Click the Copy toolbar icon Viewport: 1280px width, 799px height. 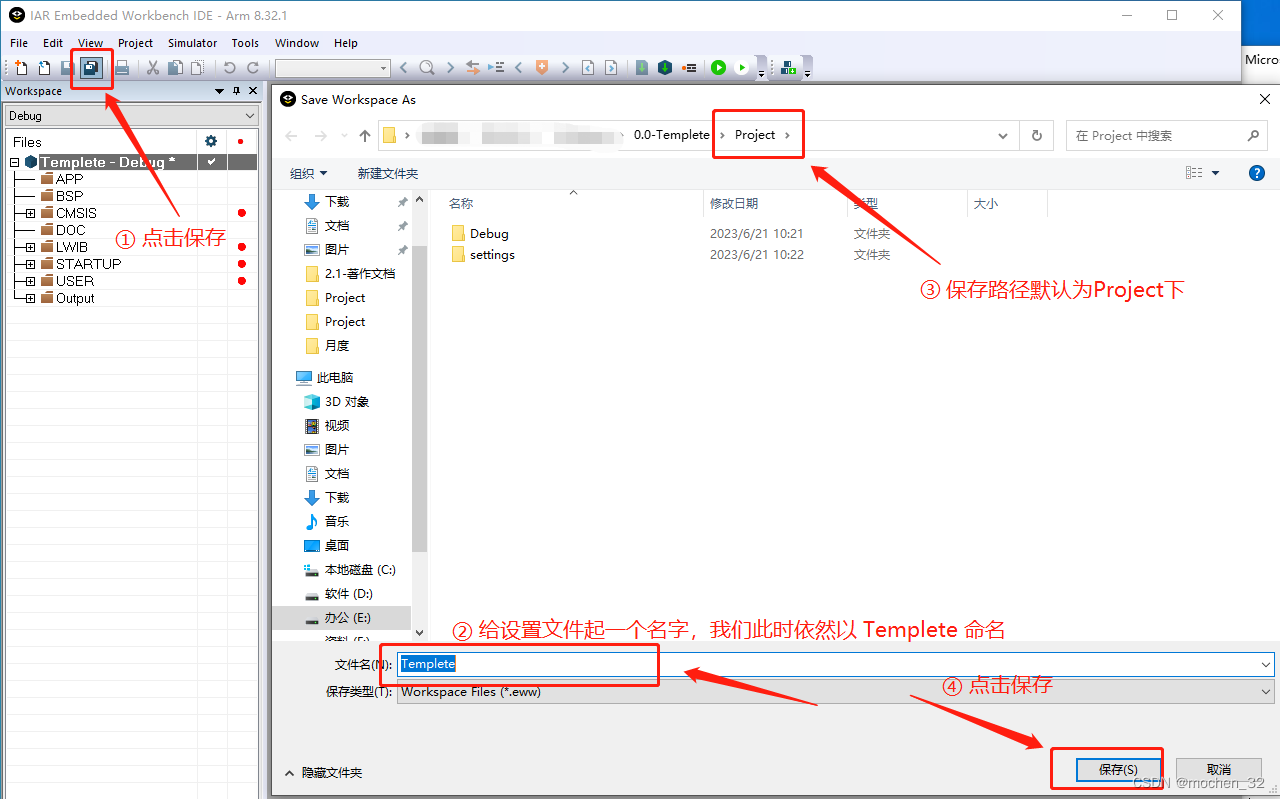[x=175, y=68]
